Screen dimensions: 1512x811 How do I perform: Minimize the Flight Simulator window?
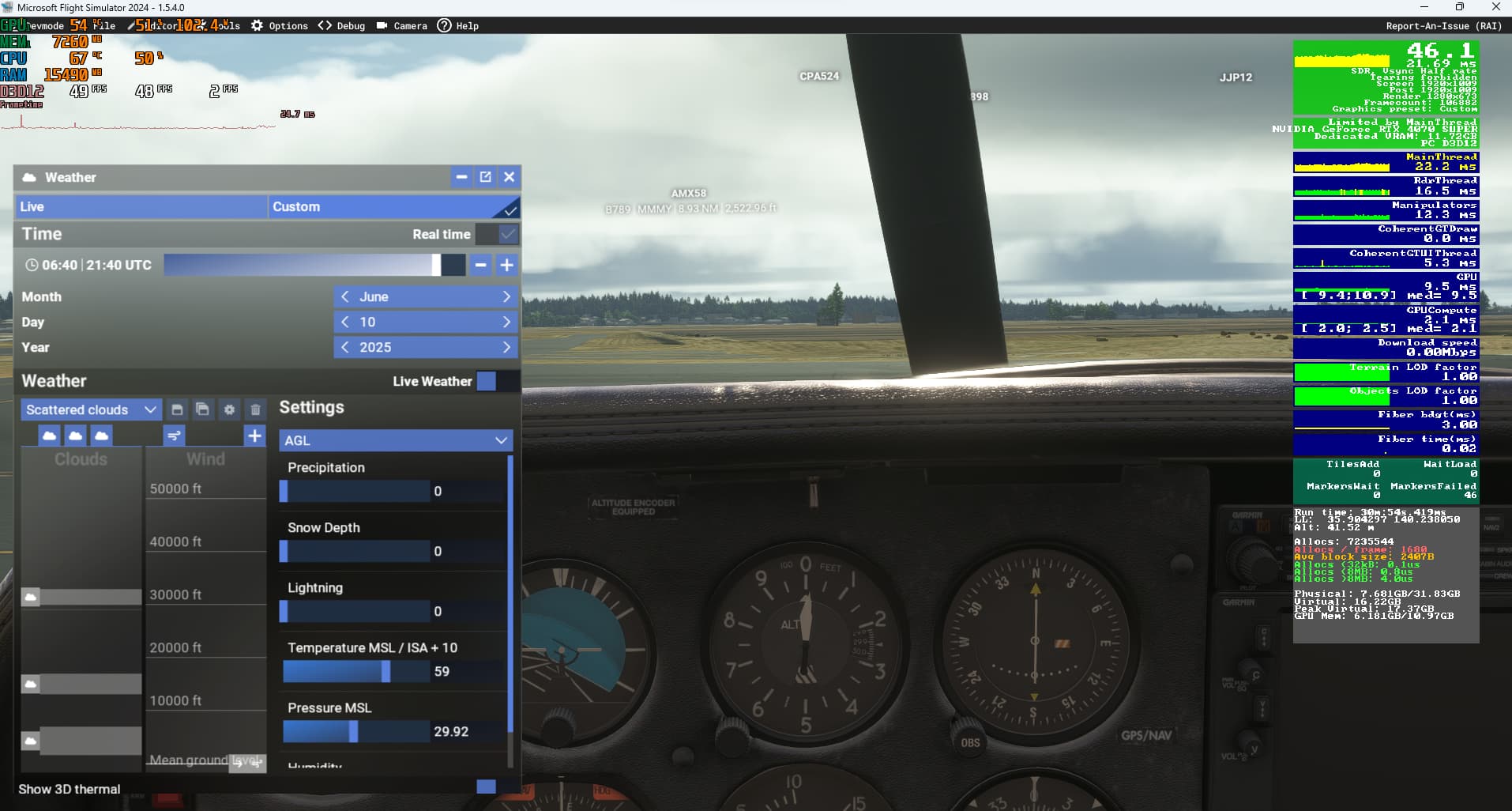pos(1424,7)
